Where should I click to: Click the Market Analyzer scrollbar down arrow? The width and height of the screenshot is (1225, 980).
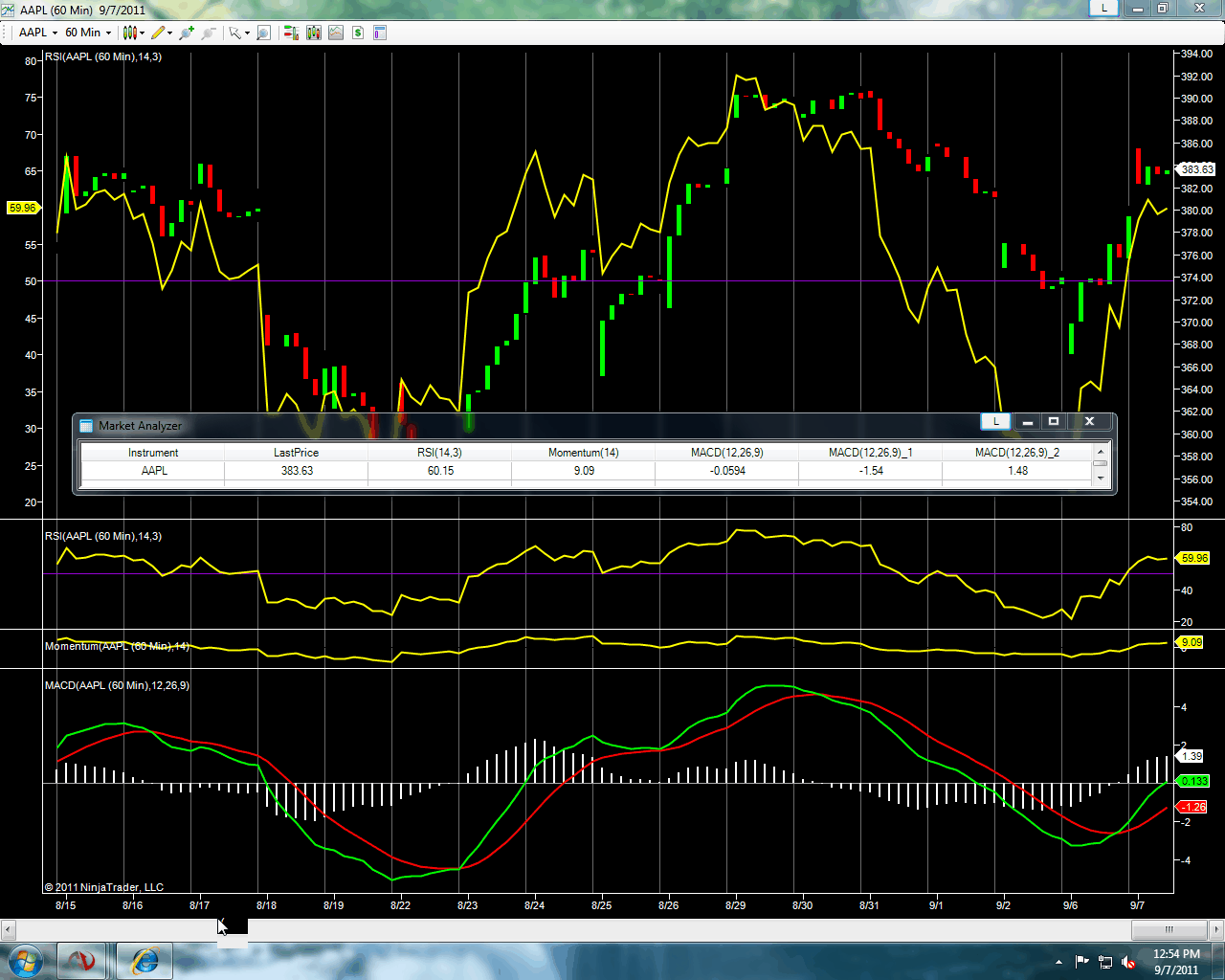coord(1101,478)
